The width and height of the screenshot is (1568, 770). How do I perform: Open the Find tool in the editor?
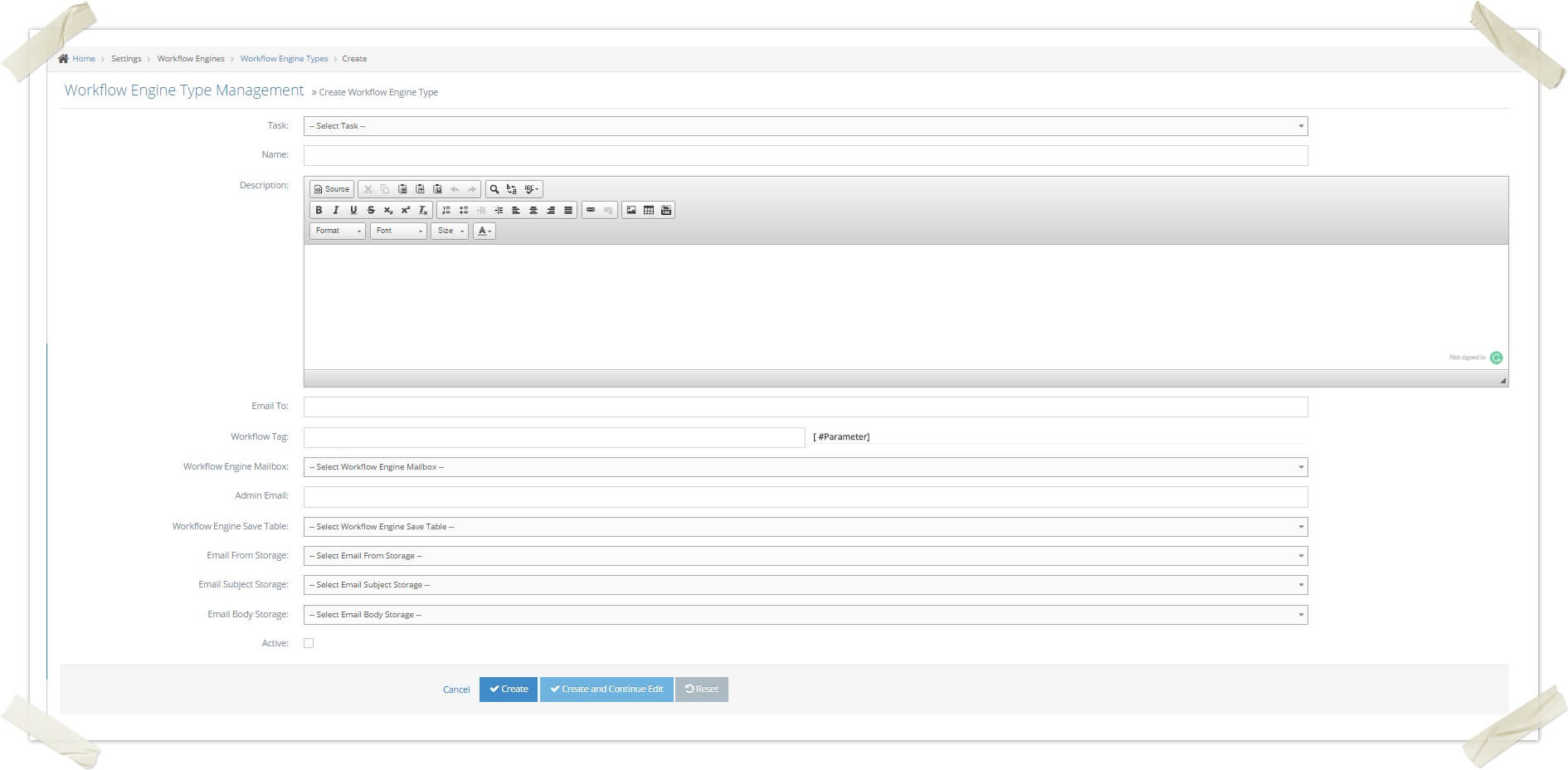(x=494, y=188)
